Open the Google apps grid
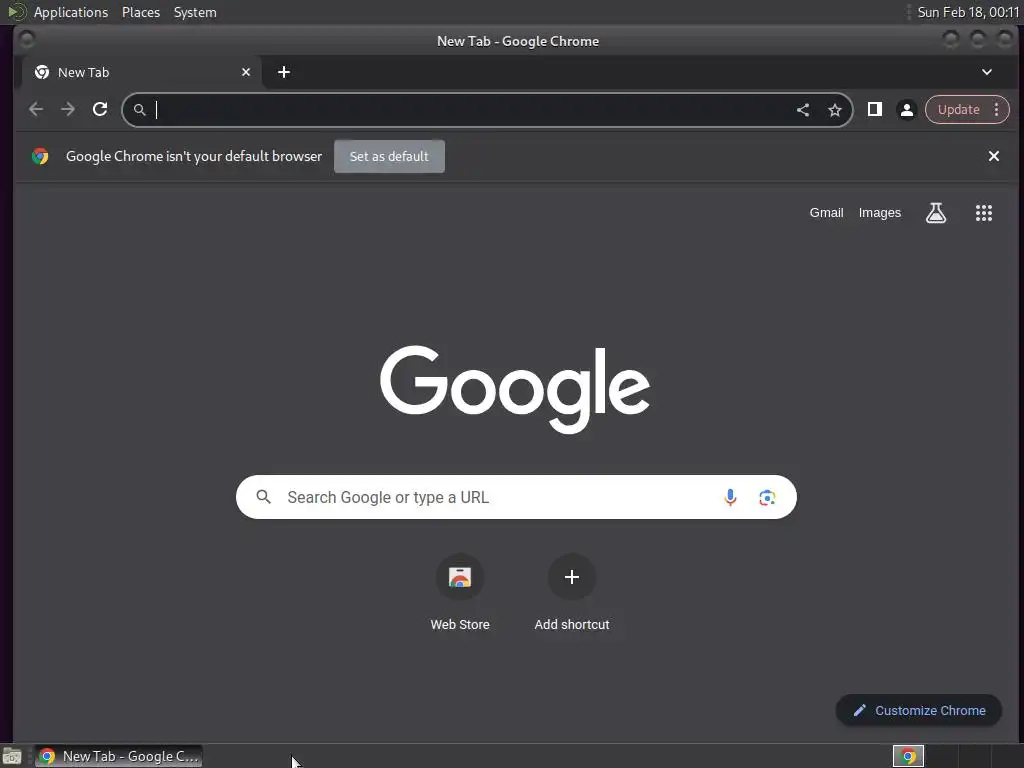 pos(984,213)
